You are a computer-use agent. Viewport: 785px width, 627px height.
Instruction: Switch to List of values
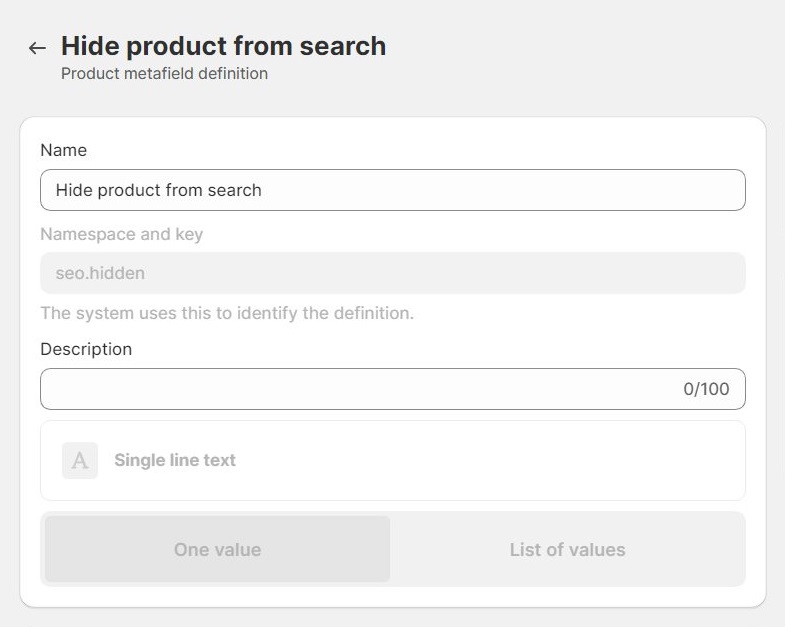[x=567, y=549]
